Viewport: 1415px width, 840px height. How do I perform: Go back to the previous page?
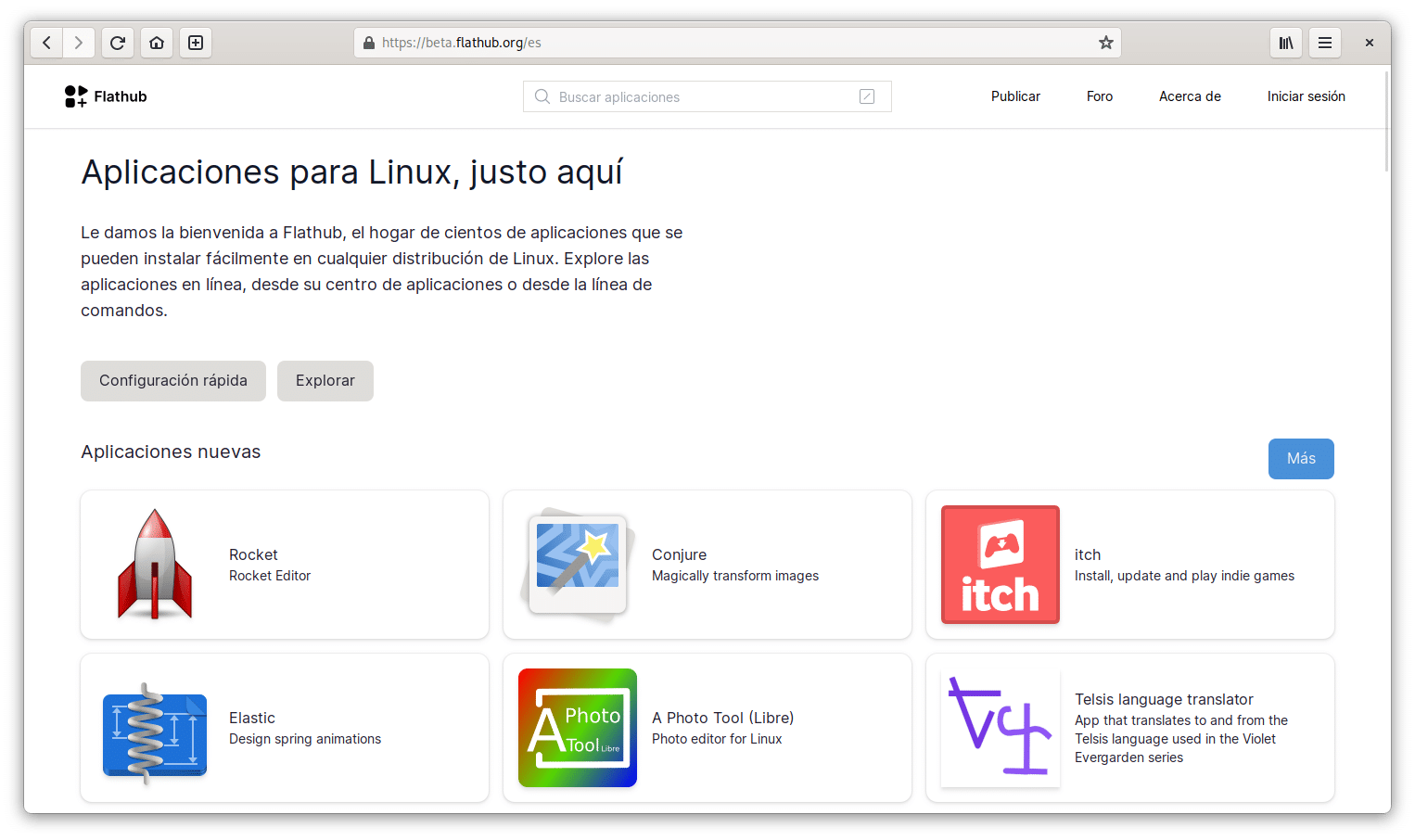click(46, 42)
